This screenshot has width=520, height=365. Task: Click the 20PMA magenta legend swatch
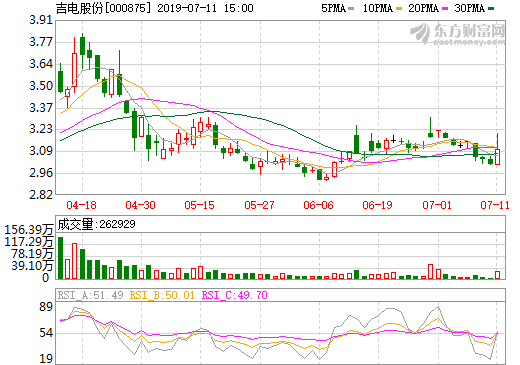click(445, 9)
